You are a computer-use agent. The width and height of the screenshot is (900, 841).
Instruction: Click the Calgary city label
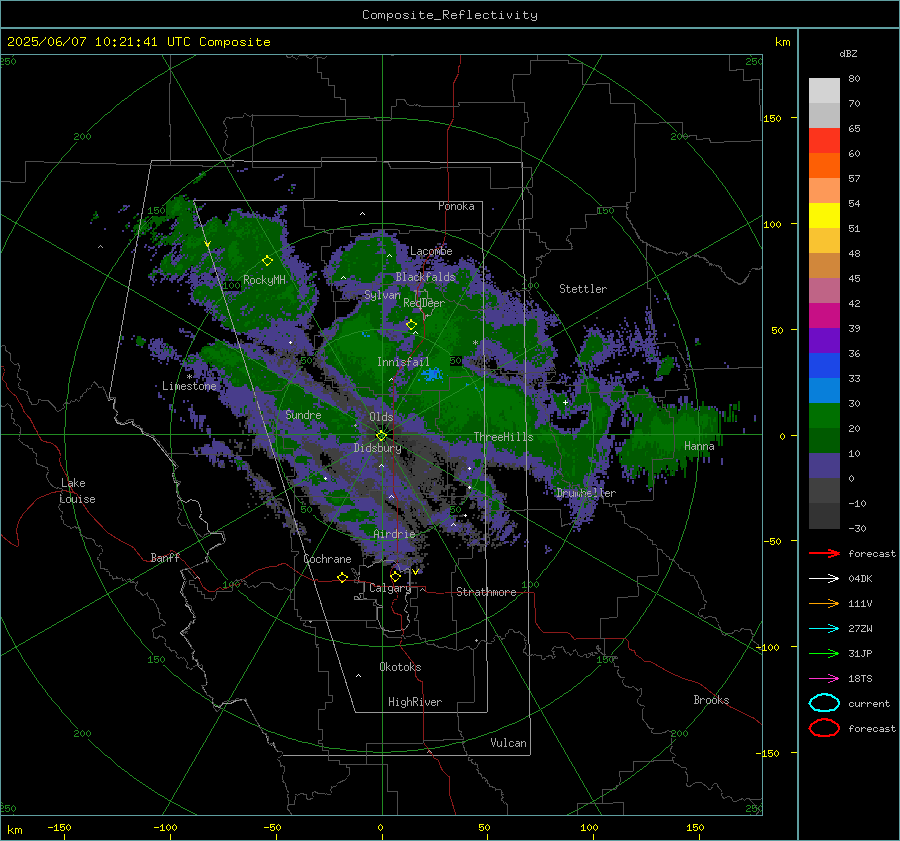tap(390, 588)
